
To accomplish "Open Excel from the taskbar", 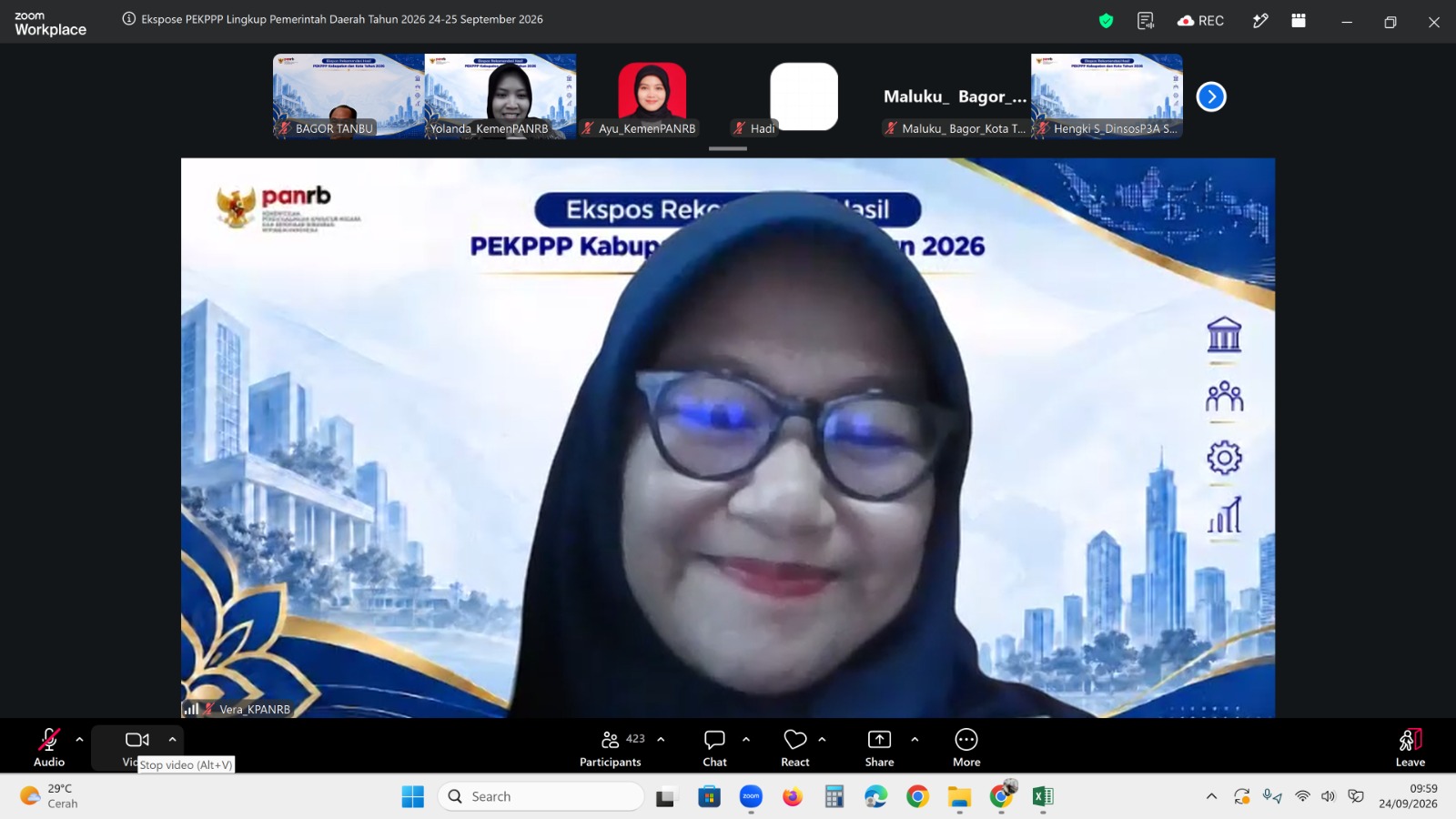I will point(1043,796).
